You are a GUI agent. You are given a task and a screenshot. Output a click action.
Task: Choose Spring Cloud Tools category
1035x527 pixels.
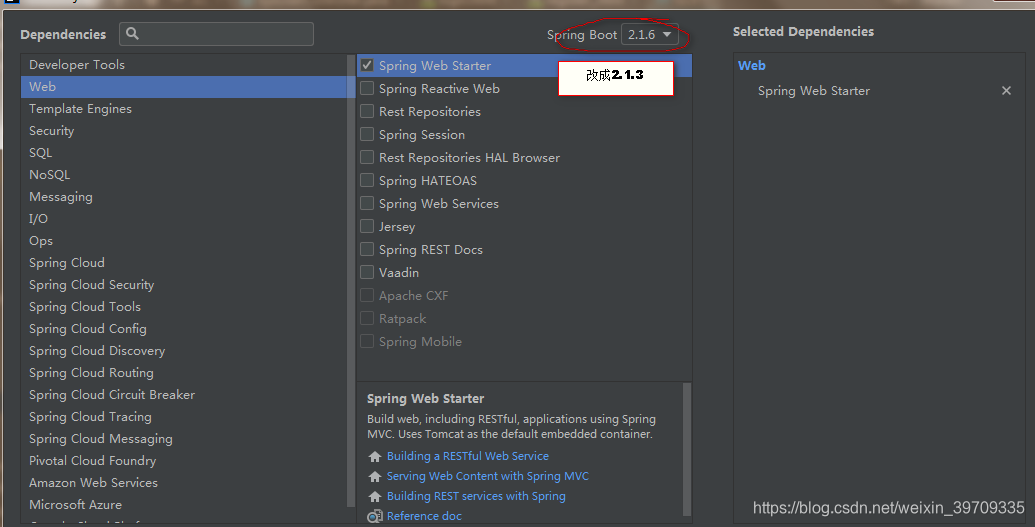(184, 306)
